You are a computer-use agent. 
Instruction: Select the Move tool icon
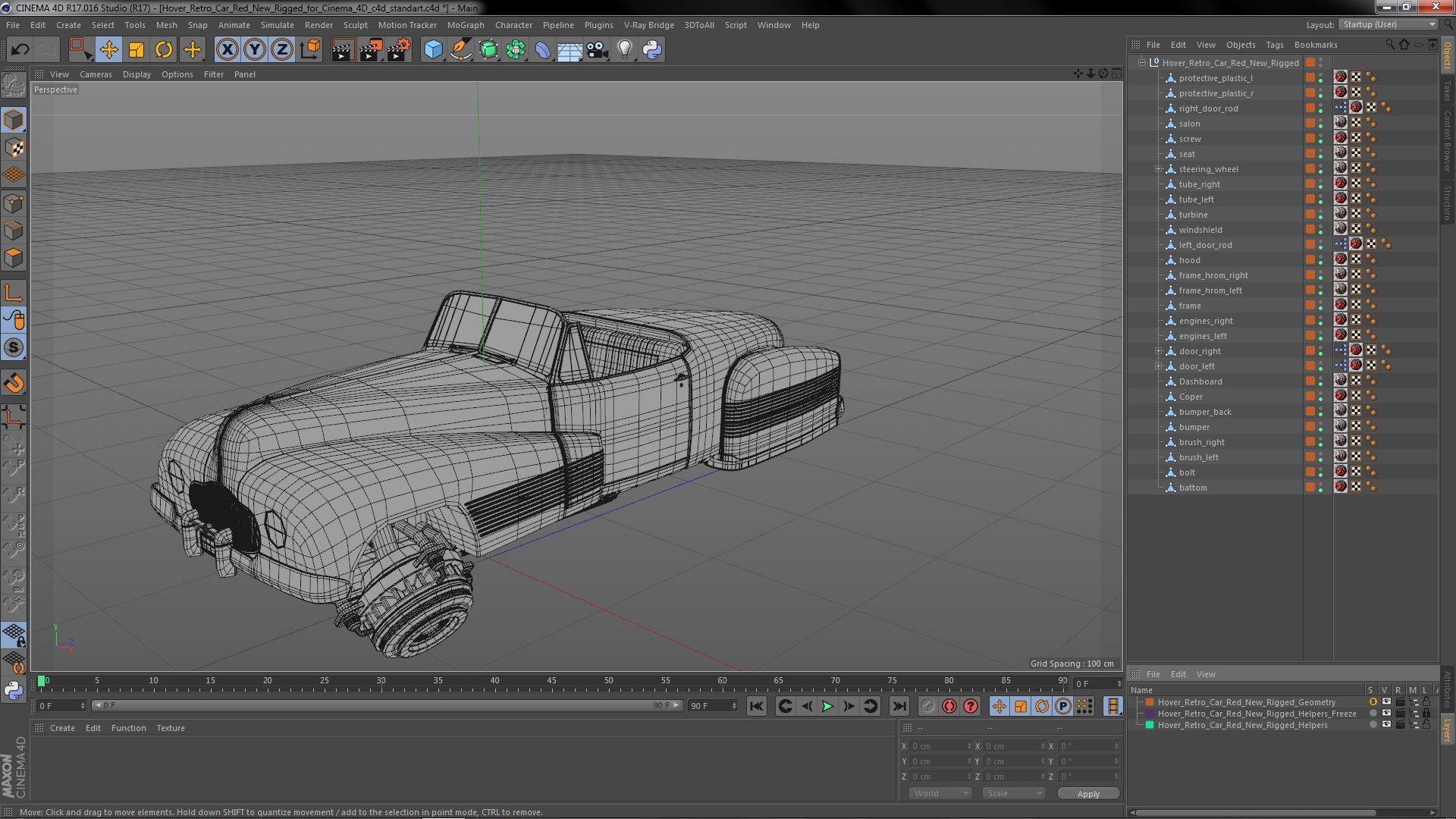(x=108, y=50)
